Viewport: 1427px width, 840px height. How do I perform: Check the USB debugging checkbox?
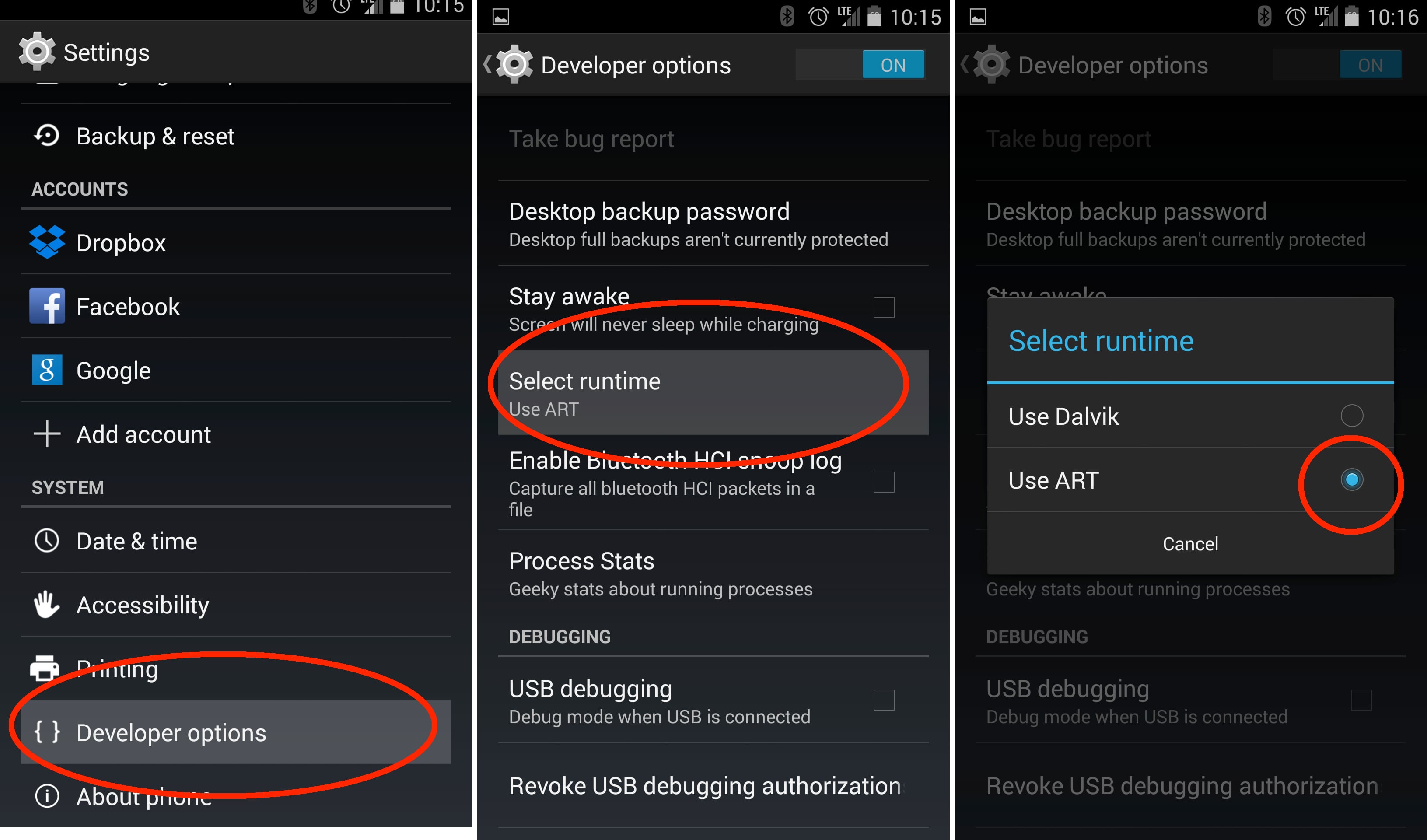click(883, 700)
